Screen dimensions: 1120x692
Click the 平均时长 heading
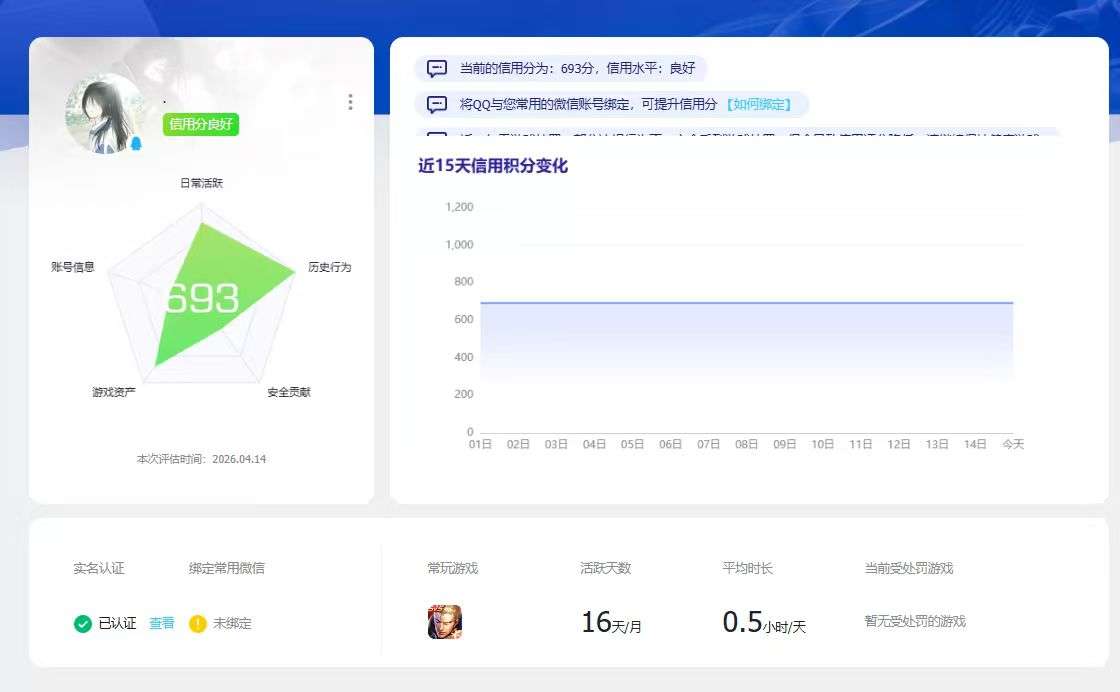click(747, 568)
